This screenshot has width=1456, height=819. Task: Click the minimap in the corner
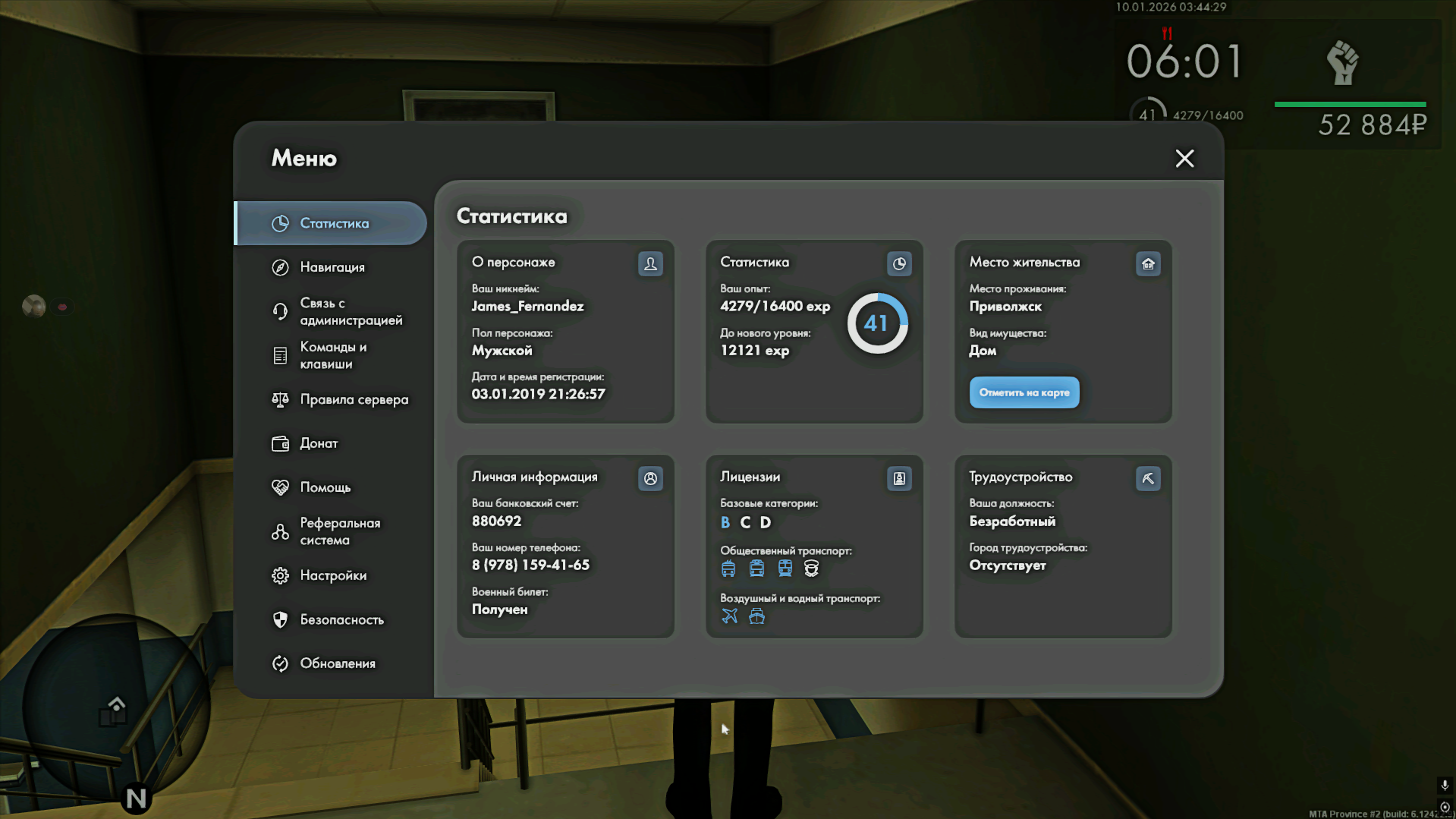pyautogui.click(x=114, y=706)
